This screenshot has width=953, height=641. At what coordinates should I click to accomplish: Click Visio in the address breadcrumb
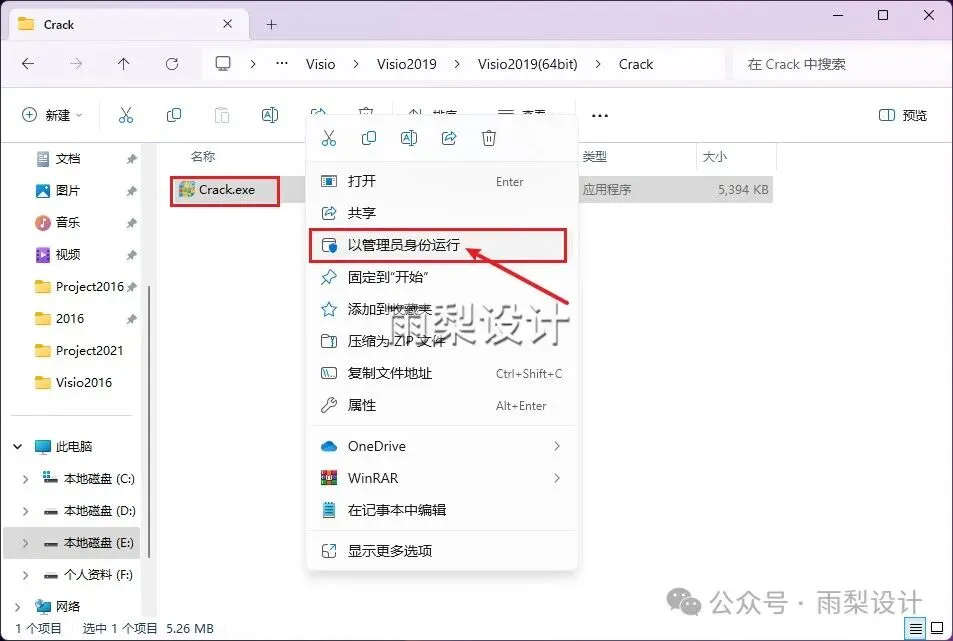pos(320,64)
